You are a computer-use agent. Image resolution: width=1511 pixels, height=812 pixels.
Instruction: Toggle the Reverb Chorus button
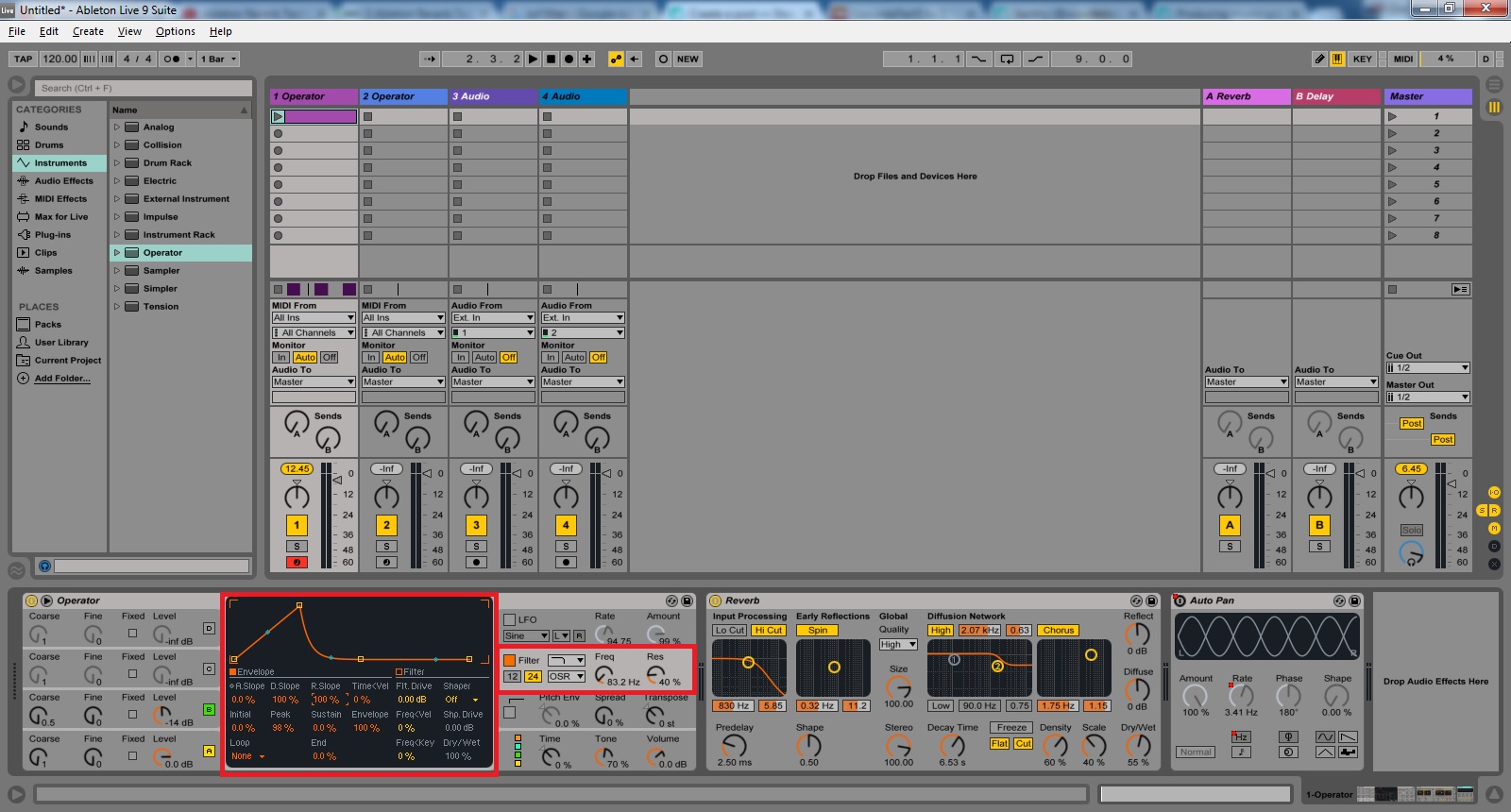1058,631
